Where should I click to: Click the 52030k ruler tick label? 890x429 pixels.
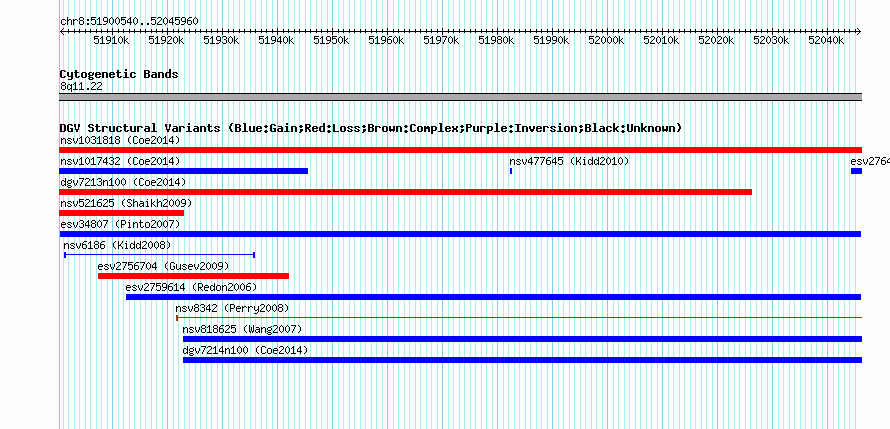click(x=771, y=40)
